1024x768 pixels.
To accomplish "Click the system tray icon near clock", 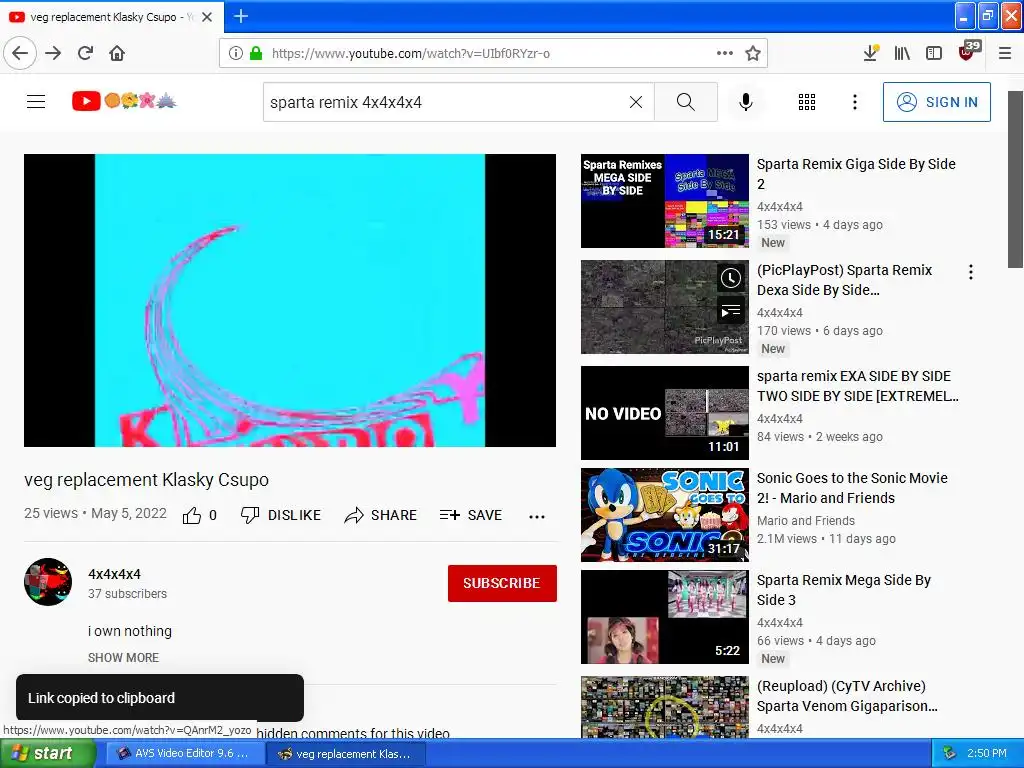I will point(950,754).
